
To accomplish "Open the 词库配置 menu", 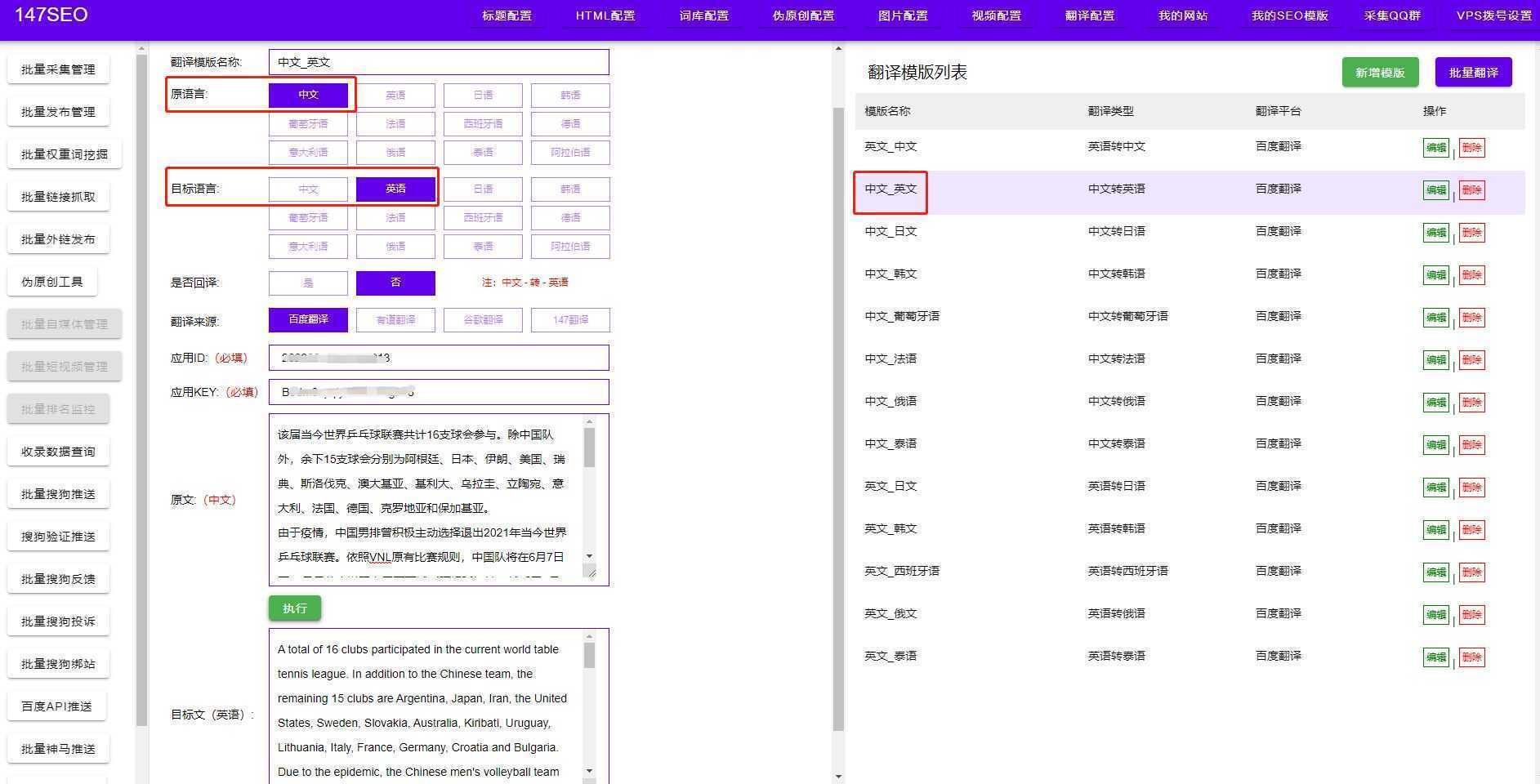I will [x=704, y=16].
